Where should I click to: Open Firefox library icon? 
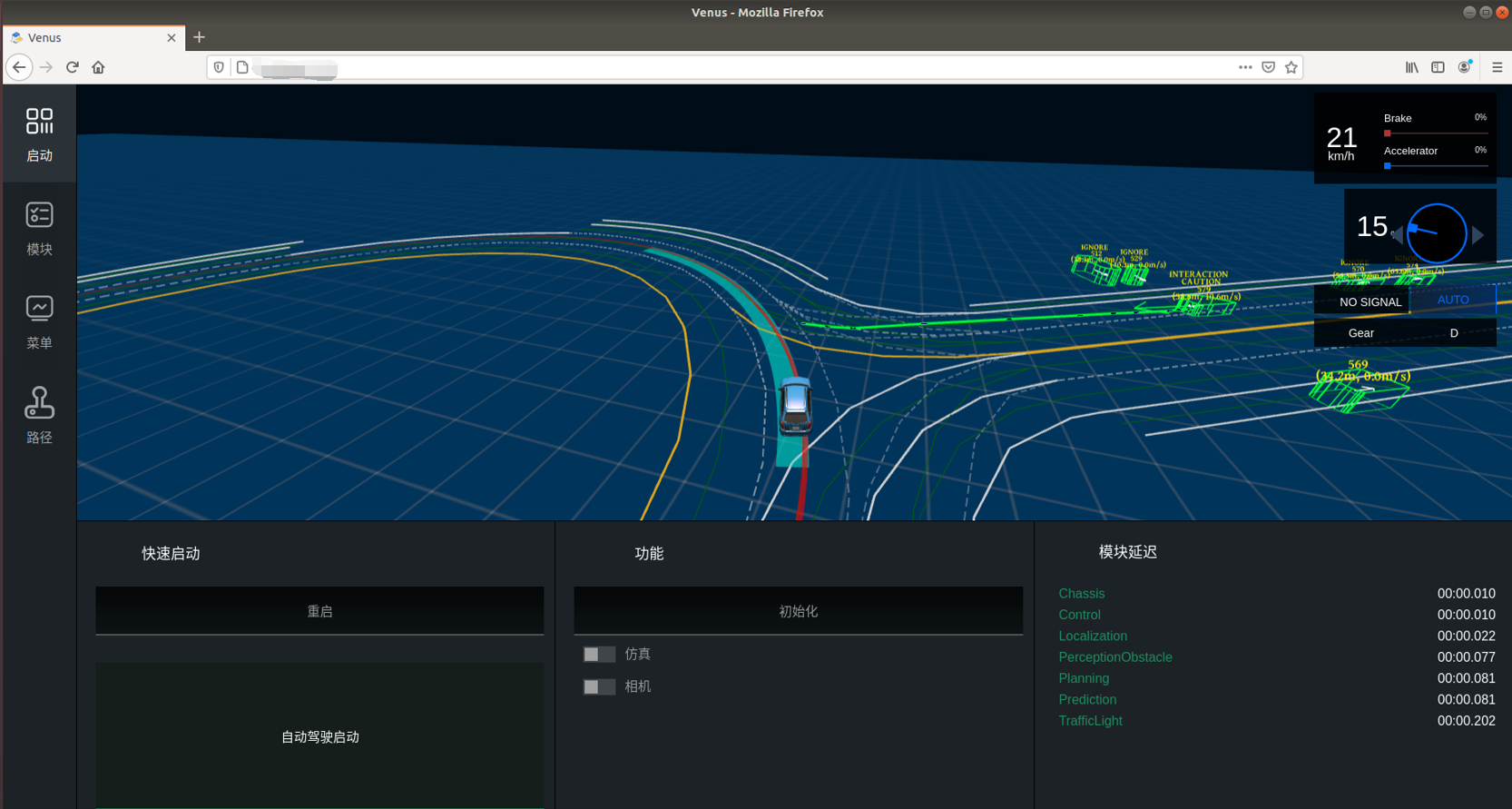click(x=1411, y=67)
